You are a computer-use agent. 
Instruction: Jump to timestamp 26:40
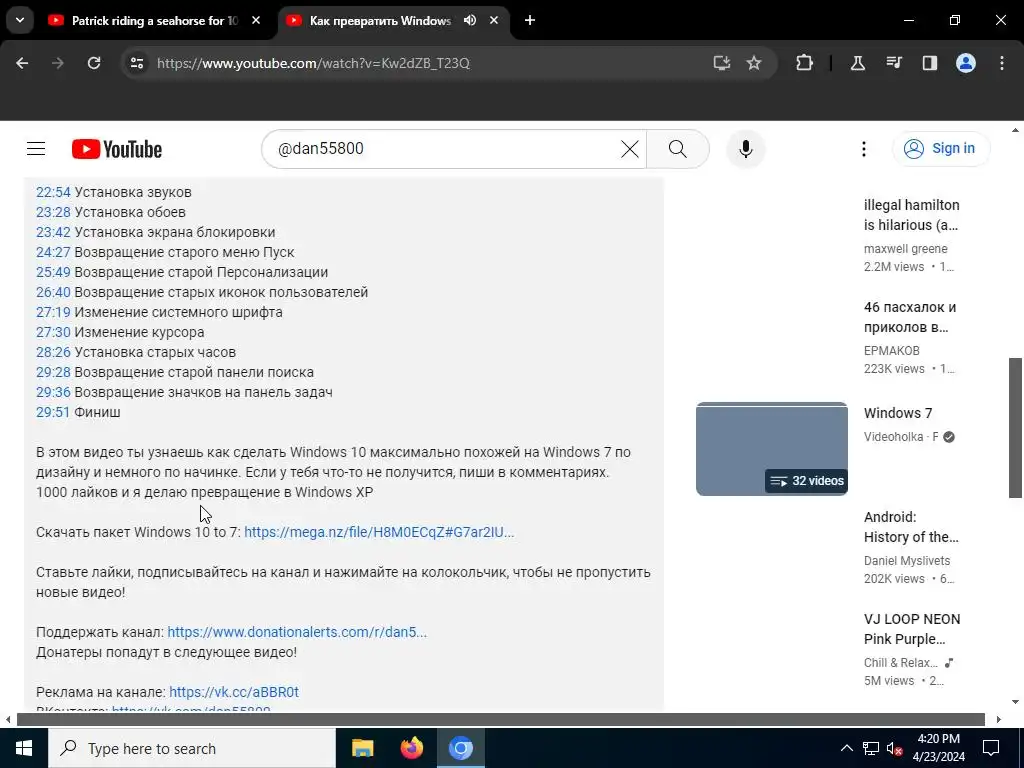tap(53, 293)
